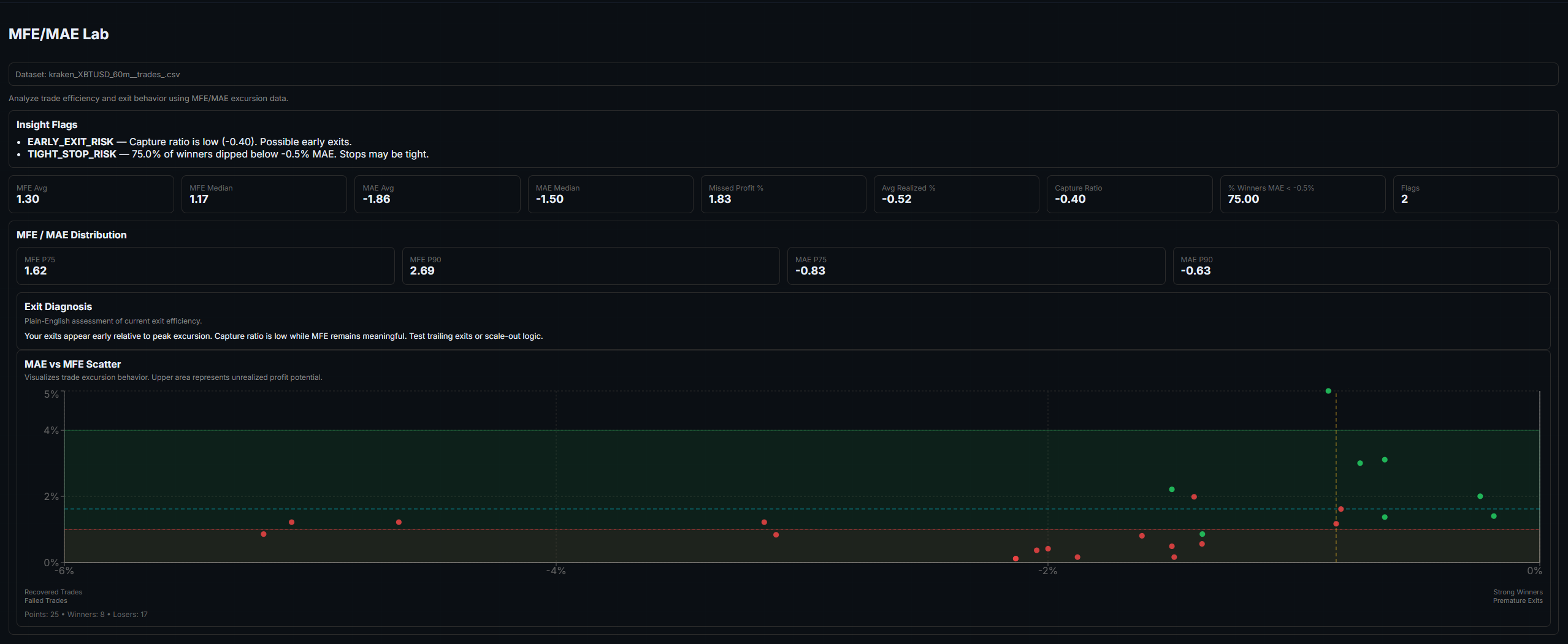Screen dimensions: 1568x644
Task: Click the Capture Ratio card
Action: 1129,194
